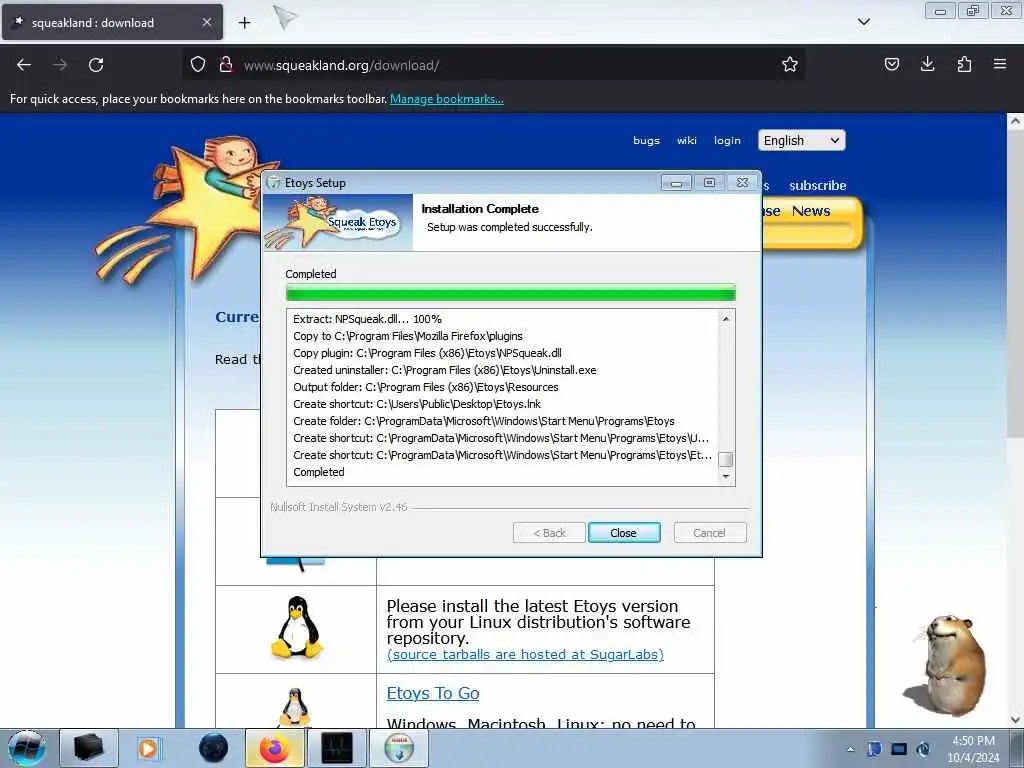Click the page scrollbar up arrow

(x=1015, y=121)
